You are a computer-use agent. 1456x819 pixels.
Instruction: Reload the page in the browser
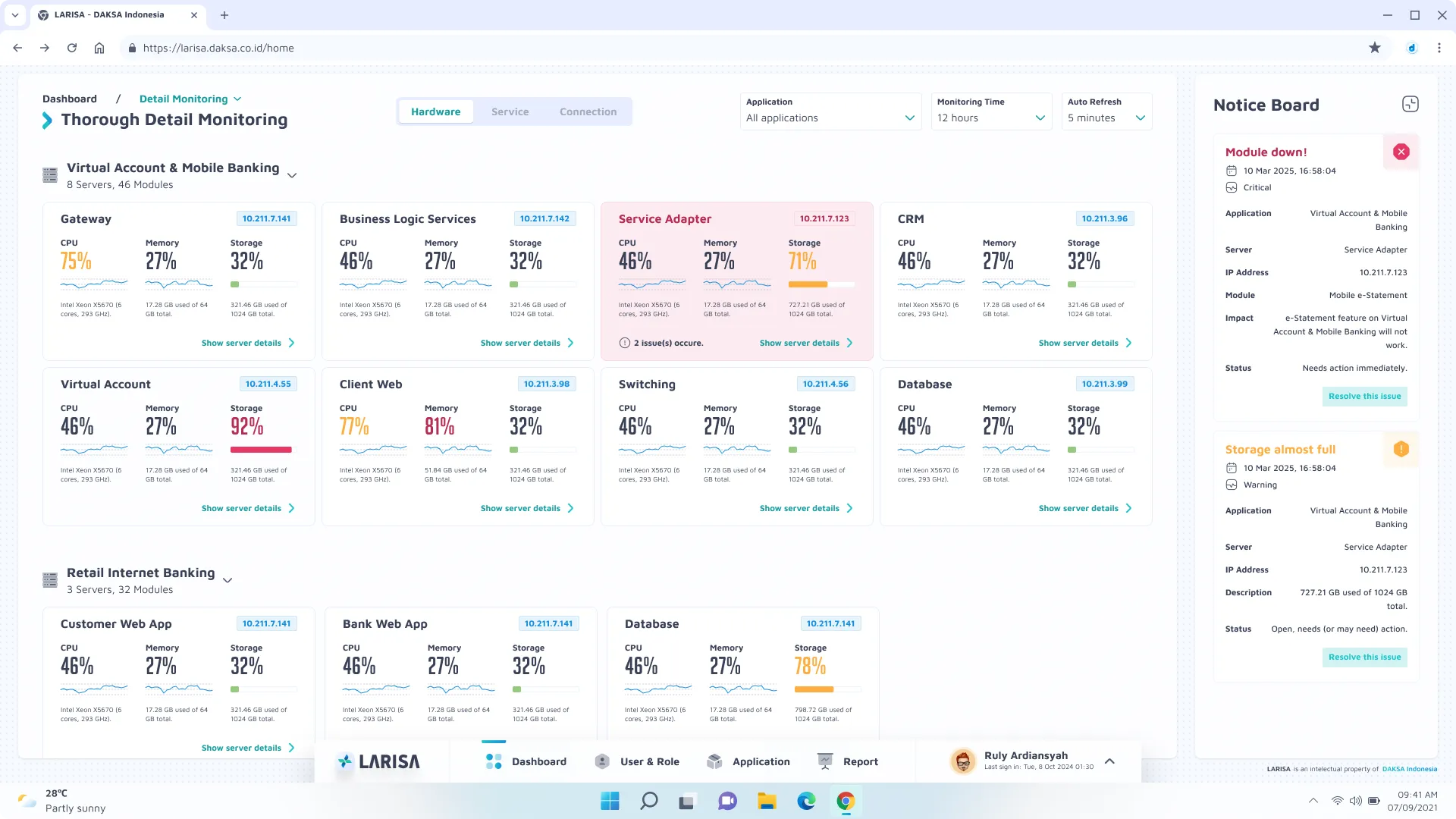pyautogui.click(x=72, y=48)
